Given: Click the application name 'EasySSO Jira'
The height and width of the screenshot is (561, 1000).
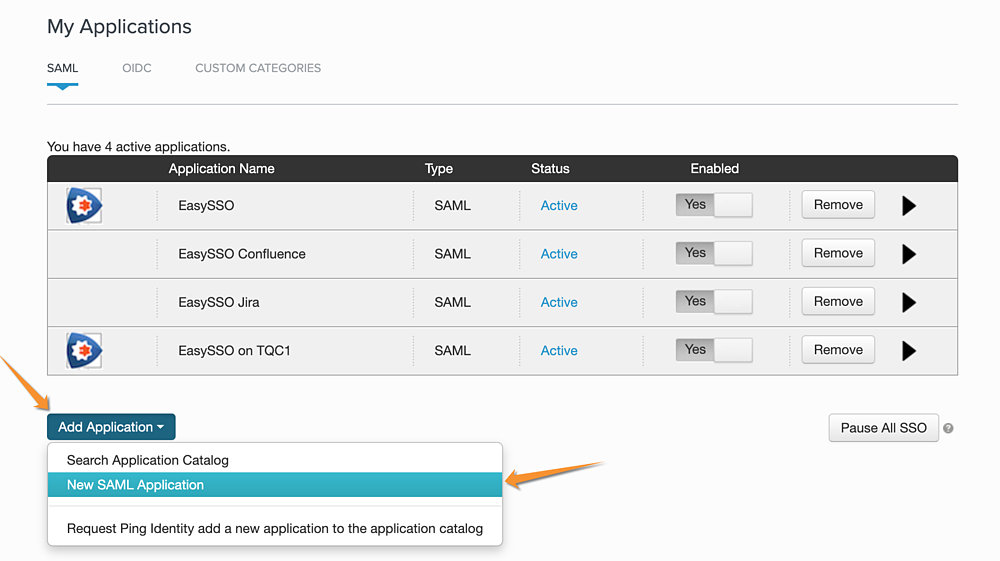Looking at the screenshot, I should tap(219, 302).
